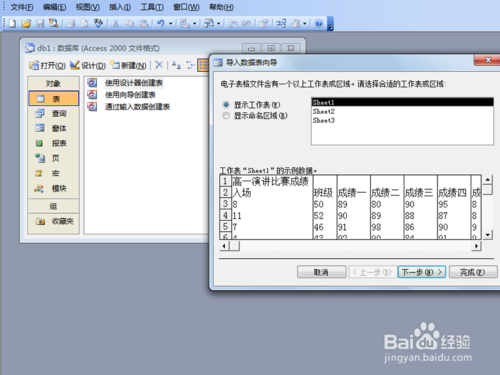Open the 插入(I) menu
This screenshot has width=500, height=375.
click(x=120, y=7)
